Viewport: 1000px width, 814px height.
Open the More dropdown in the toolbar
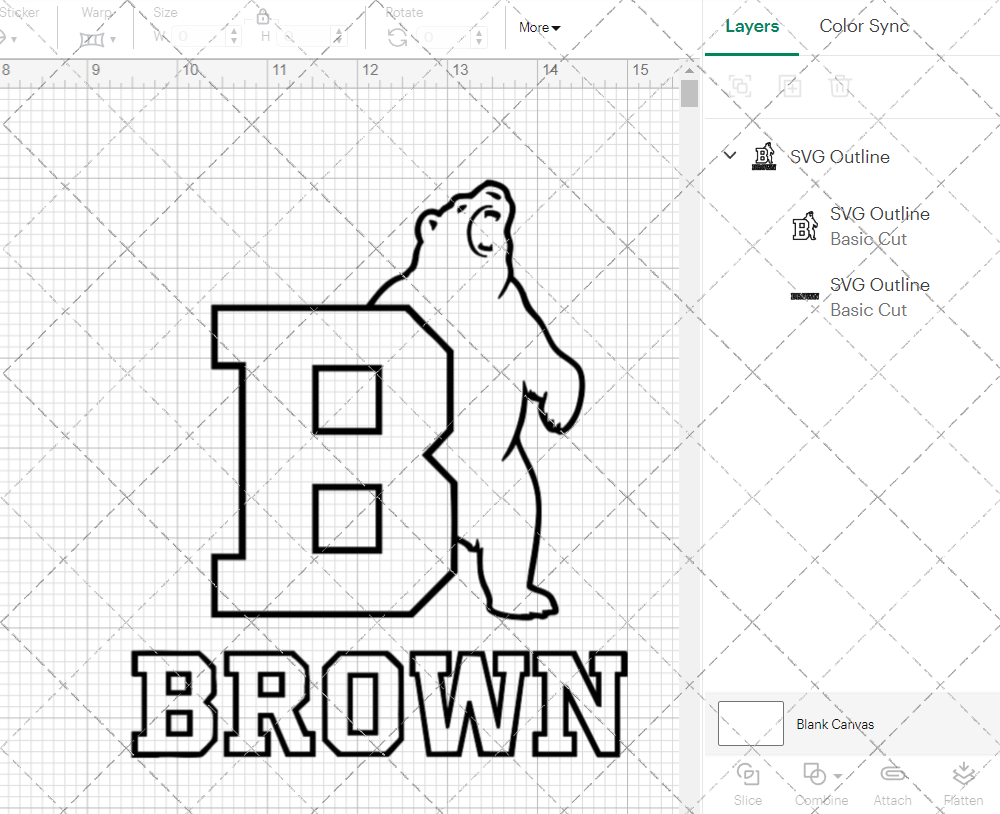click(x=539, y=27)
